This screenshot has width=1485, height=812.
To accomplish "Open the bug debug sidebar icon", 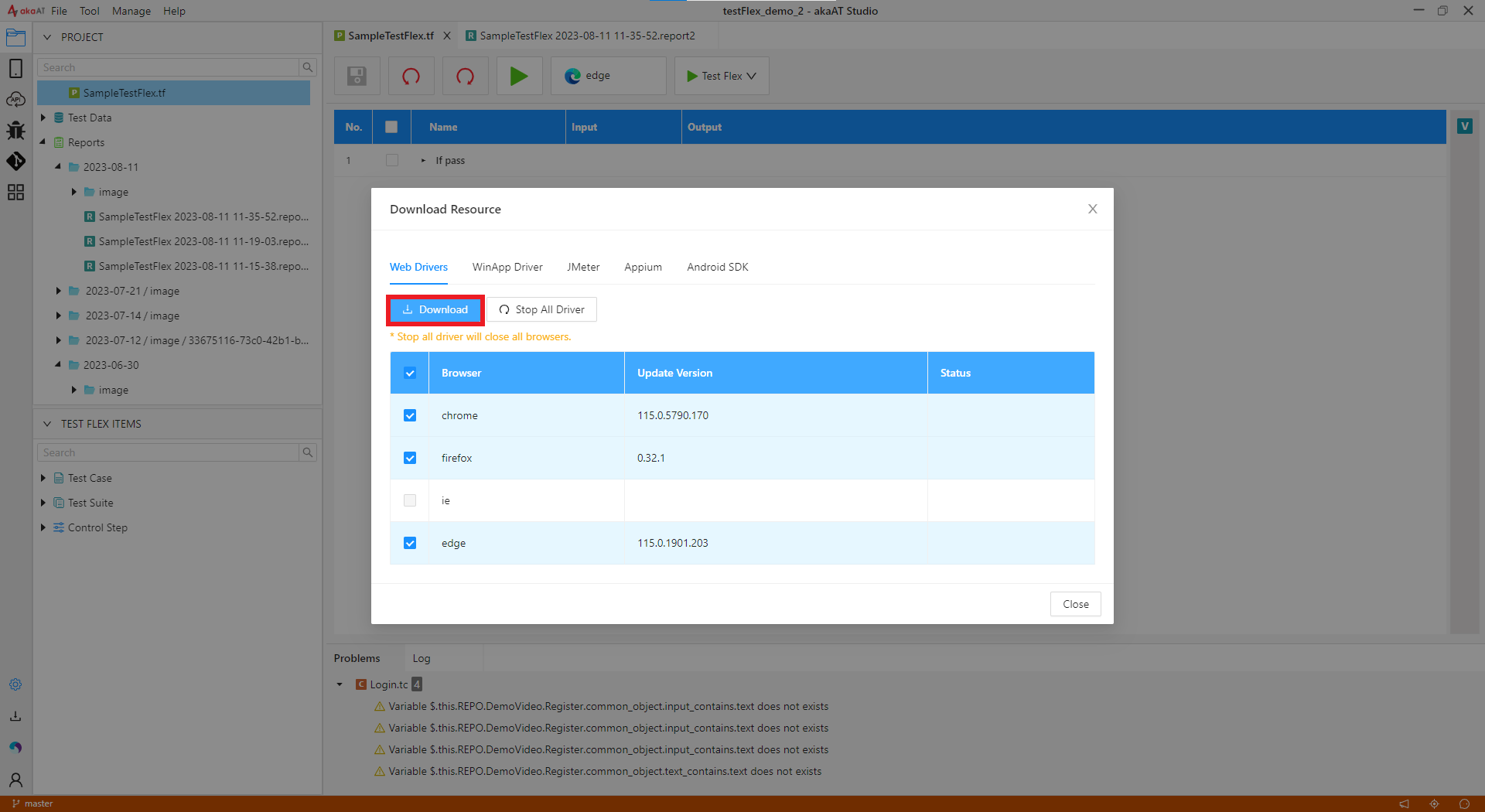I will 15,130.
